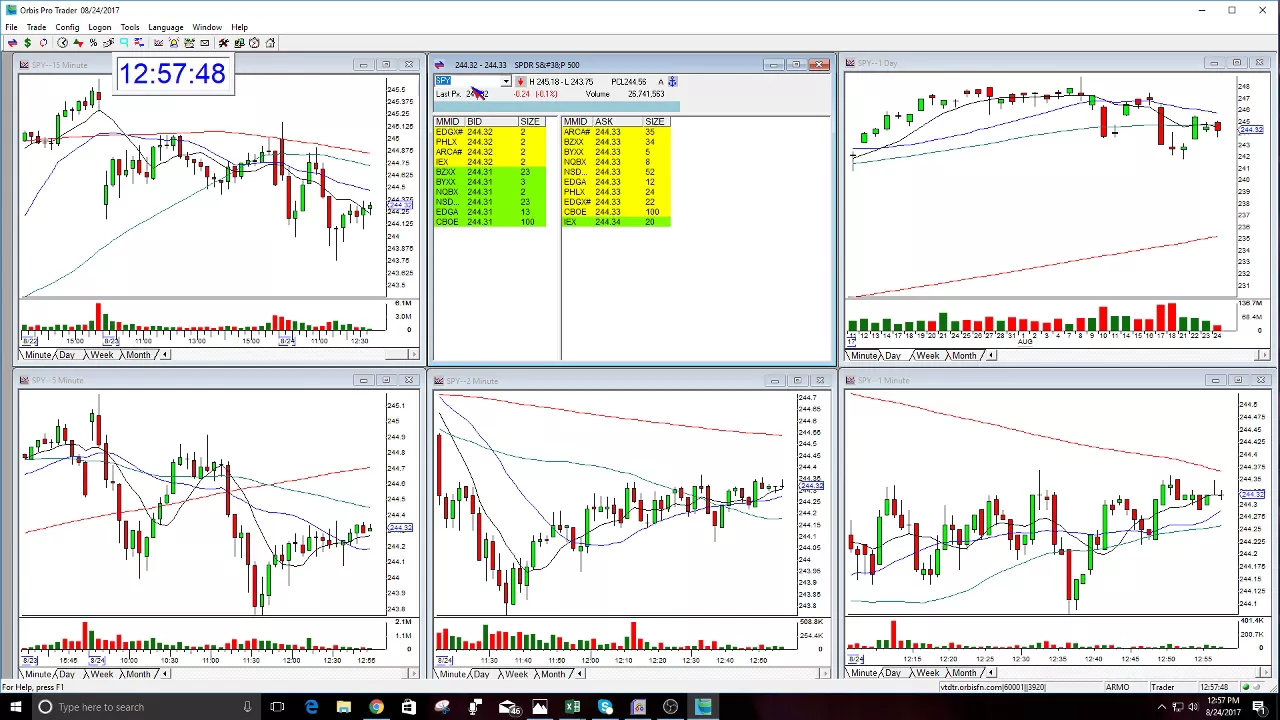Viewport: 1280px width, 720px height.
Task: Open Skype from the taskbar
Action: click(605, 707)
